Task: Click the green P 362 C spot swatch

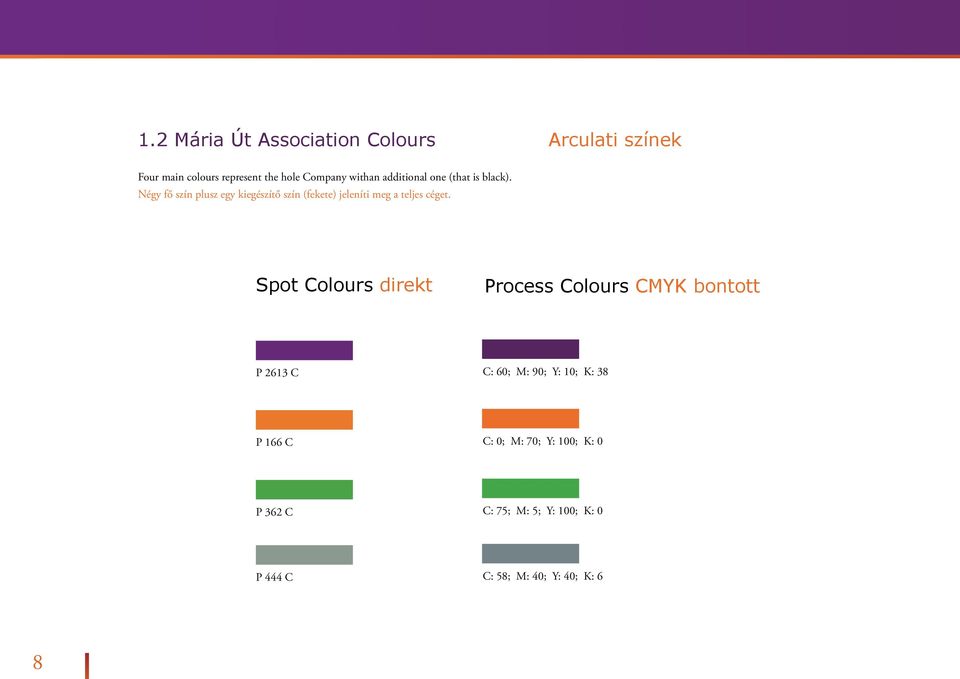Action: click(x=304, y=490)
